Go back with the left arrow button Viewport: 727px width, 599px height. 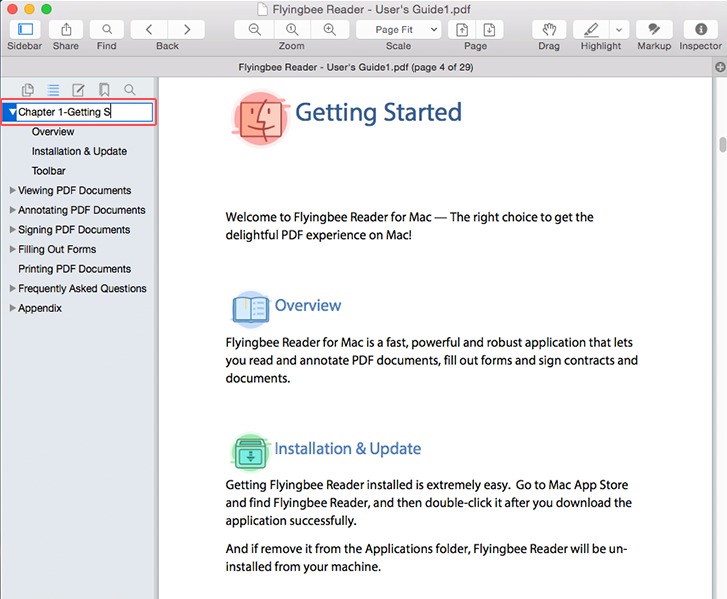click(149, 30)
